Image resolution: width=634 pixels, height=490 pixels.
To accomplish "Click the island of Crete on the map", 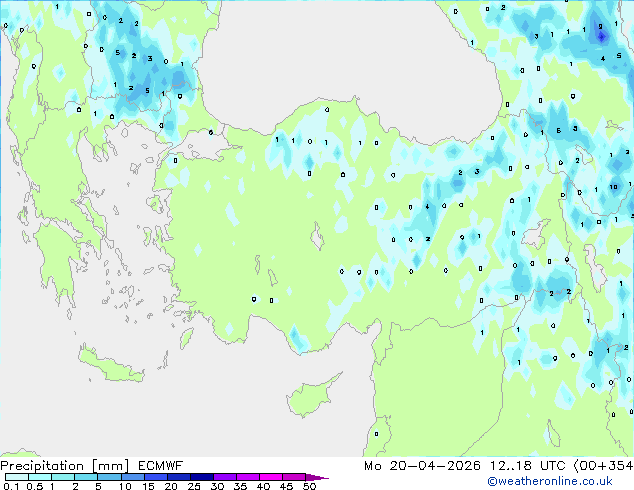I will click(x=110, y=365).
